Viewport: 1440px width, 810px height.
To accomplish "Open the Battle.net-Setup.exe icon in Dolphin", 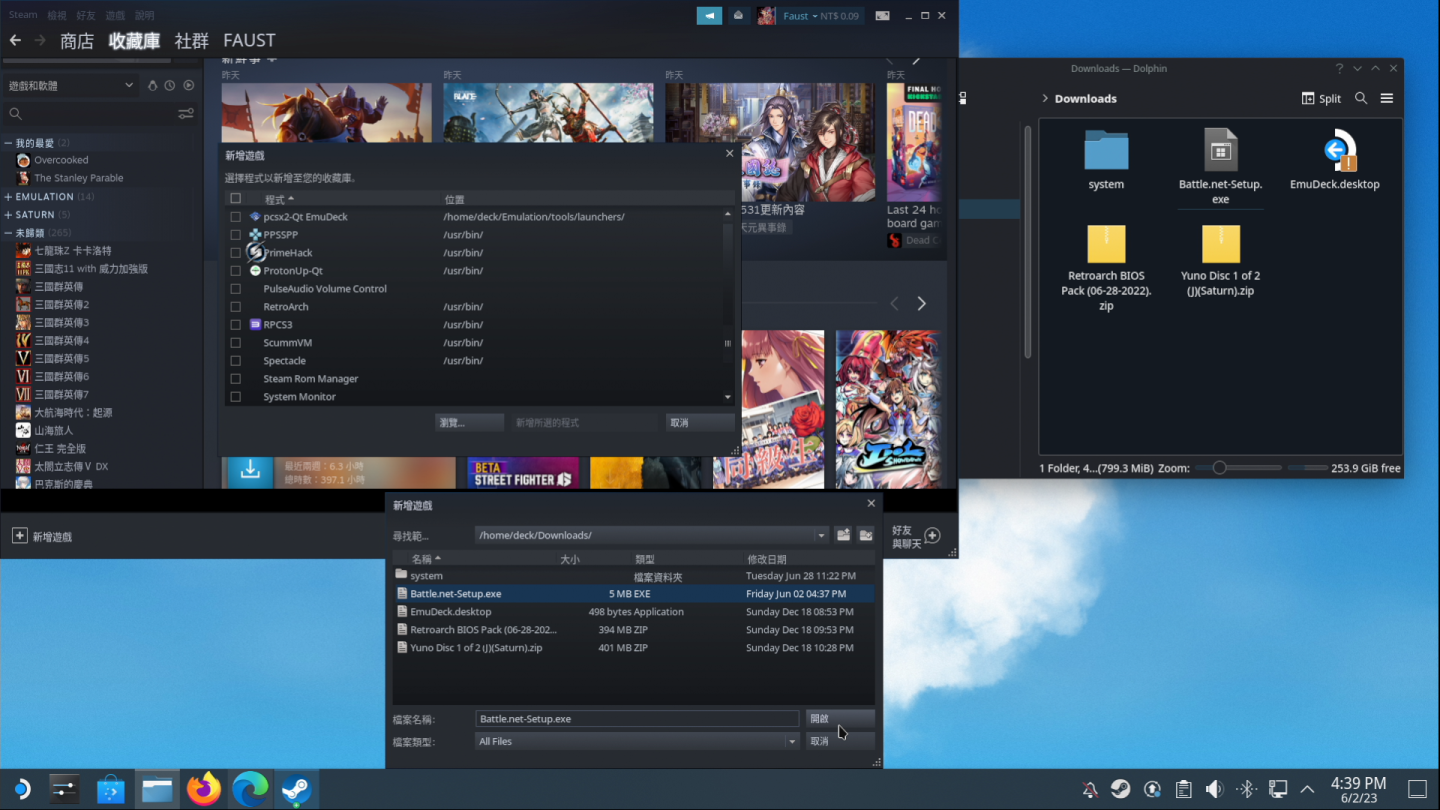I will [1220, 151].
